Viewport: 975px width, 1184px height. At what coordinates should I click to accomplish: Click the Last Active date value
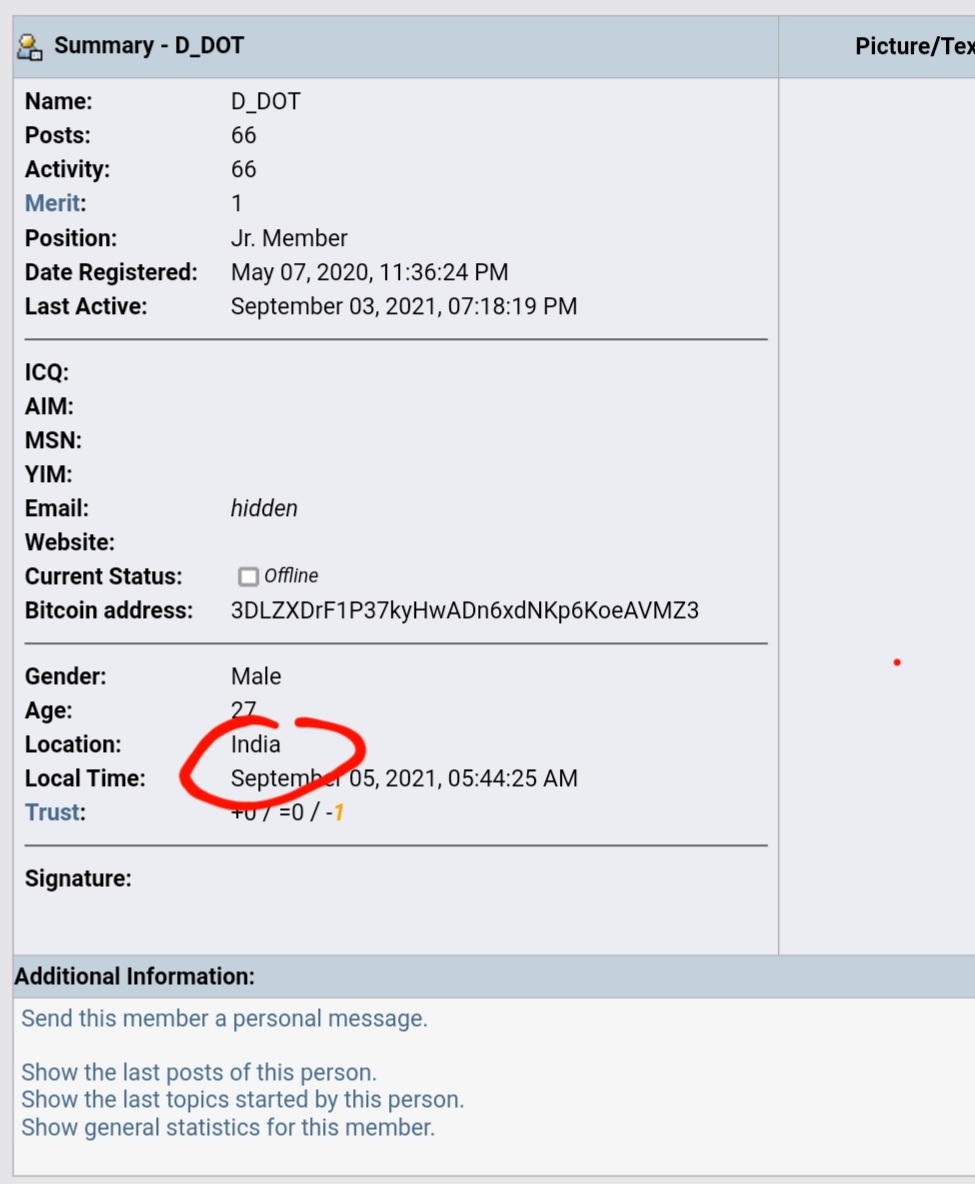(404, 307)
